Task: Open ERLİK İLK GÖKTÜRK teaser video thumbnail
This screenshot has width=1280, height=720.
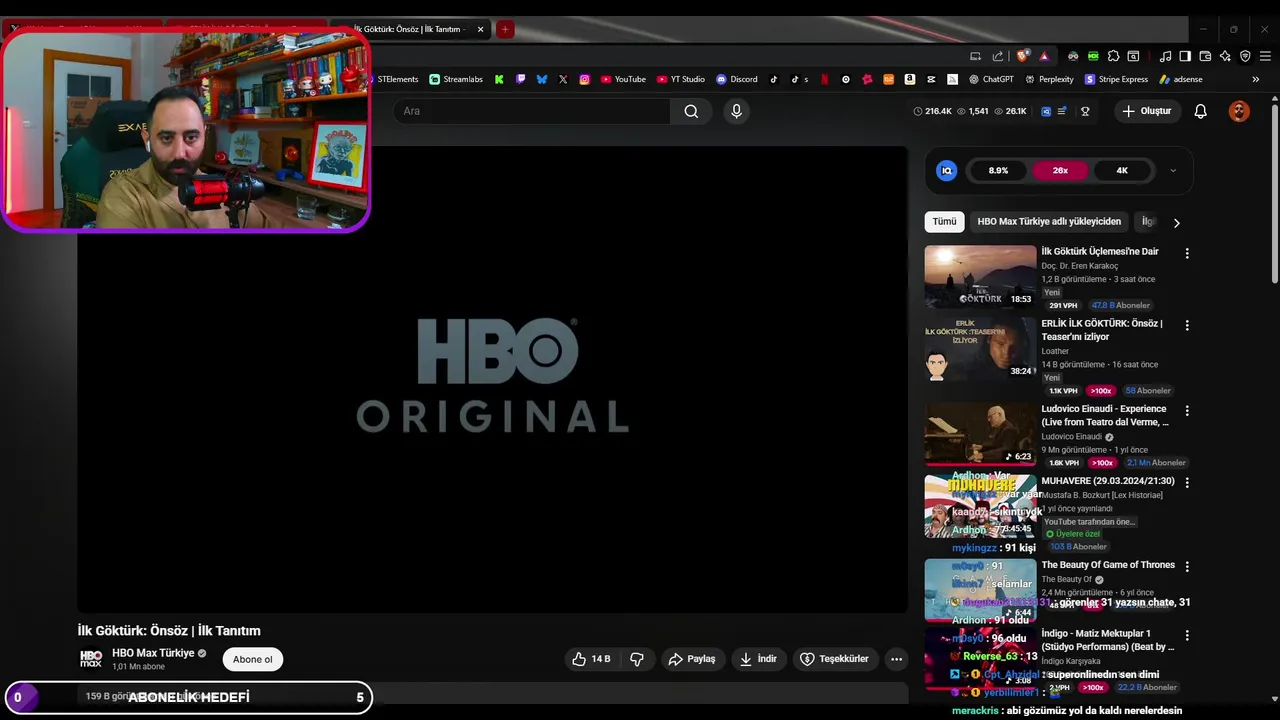Action: (x=980, y=350)
